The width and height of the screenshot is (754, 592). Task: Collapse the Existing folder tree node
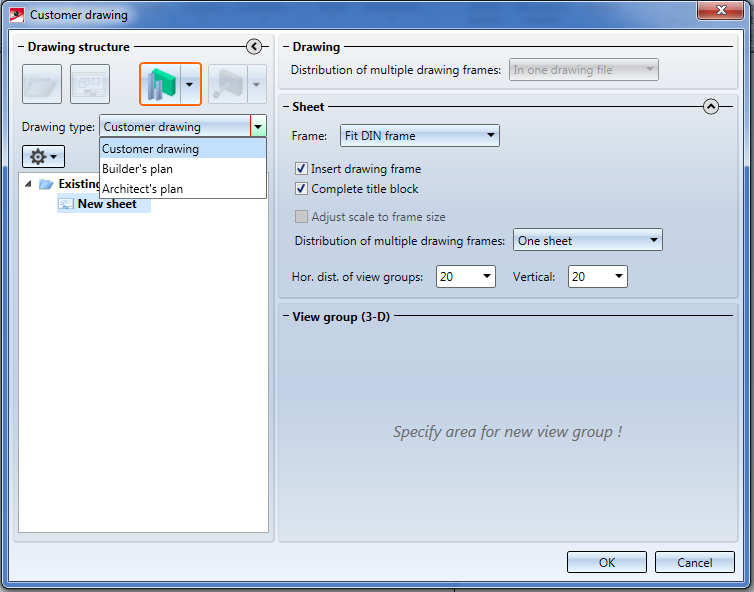click(28, 184)
